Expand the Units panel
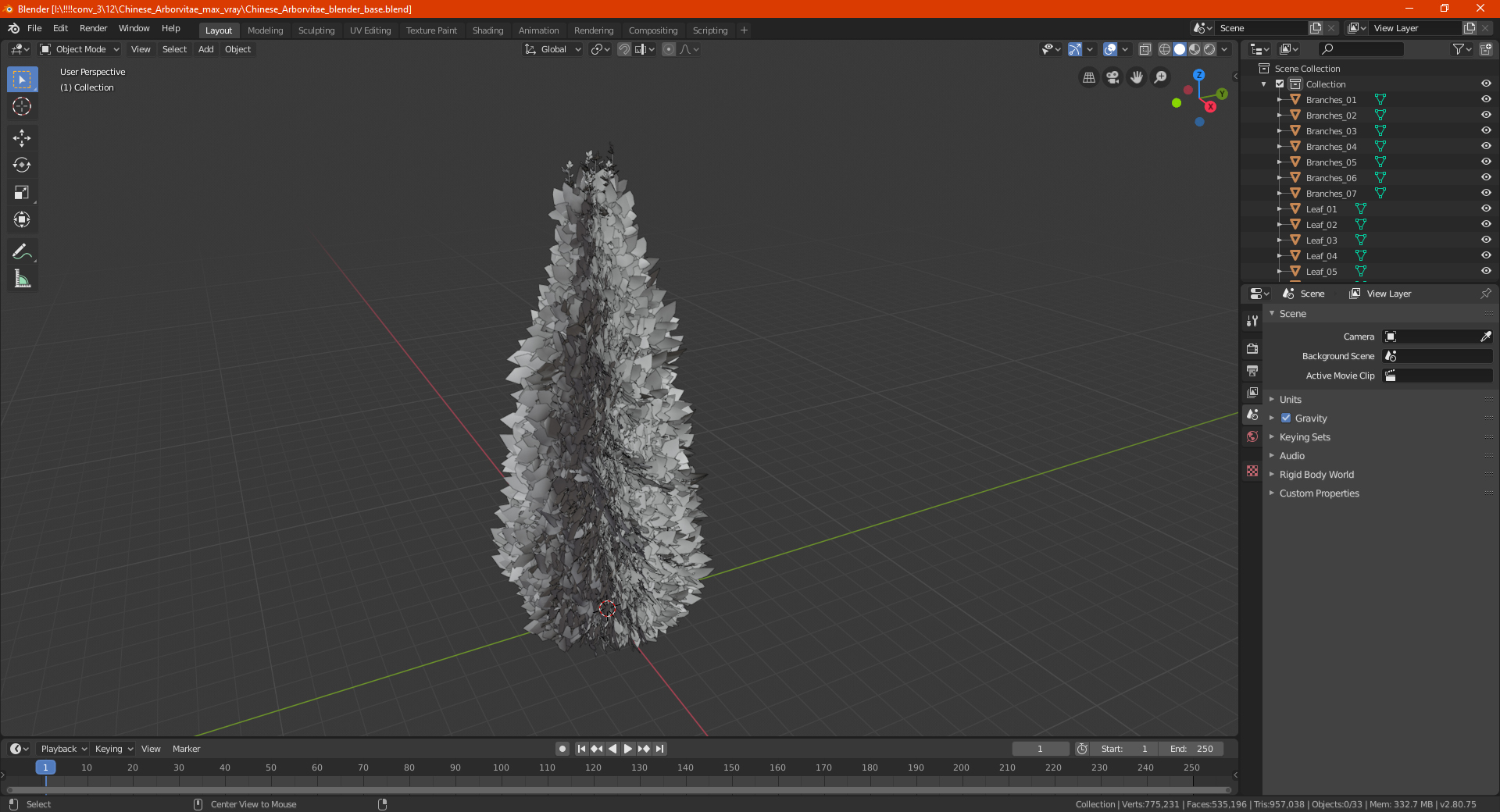 [x=1290, y=399]
